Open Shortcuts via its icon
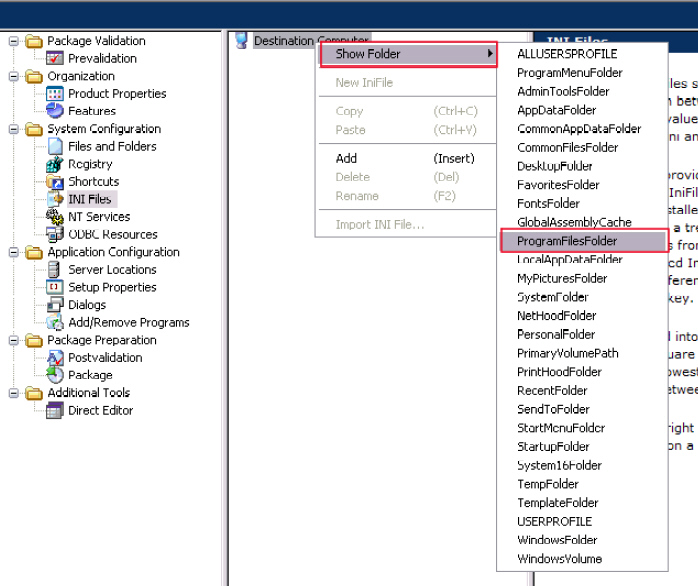The height and width of the screenshot is (586, 698). coord(55,182)
